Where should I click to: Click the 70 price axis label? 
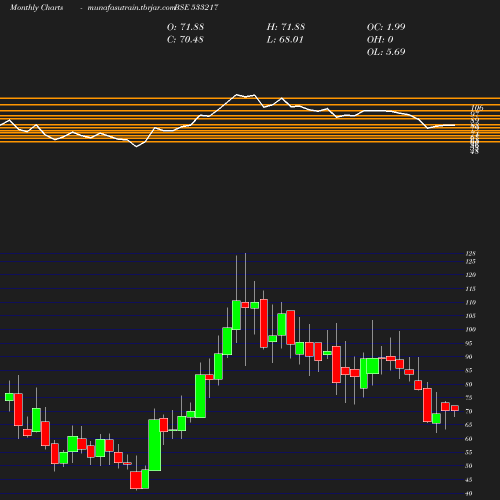469,412
